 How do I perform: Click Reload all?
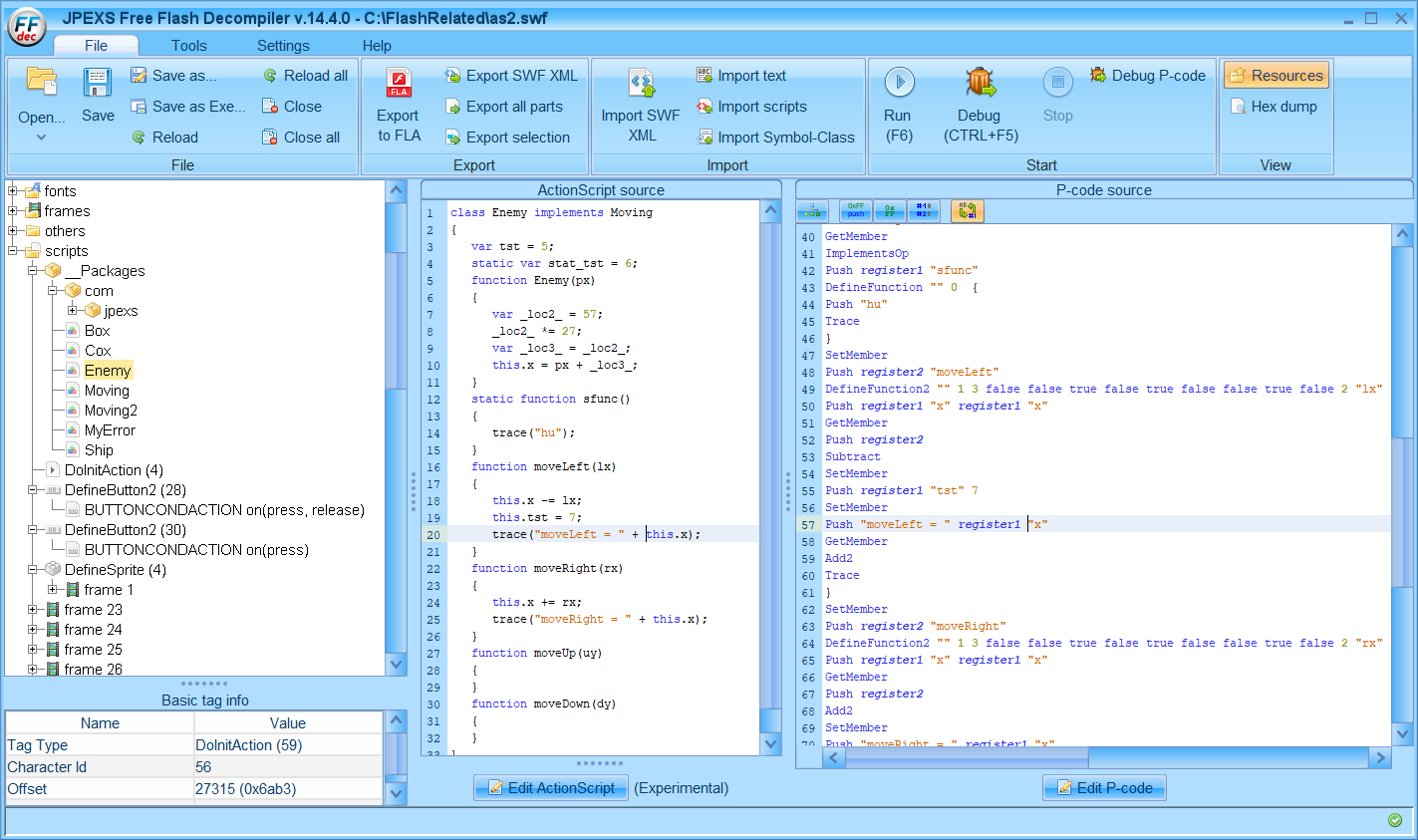[x=305, y=76]
